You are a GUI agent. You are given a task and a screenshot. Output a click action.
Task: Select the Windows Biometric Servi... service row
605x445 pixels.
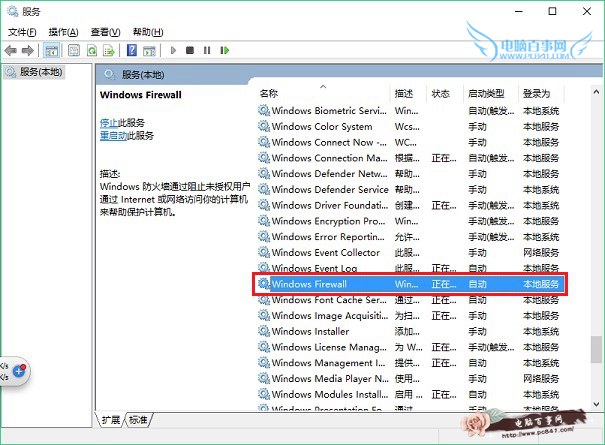[410, 111]
